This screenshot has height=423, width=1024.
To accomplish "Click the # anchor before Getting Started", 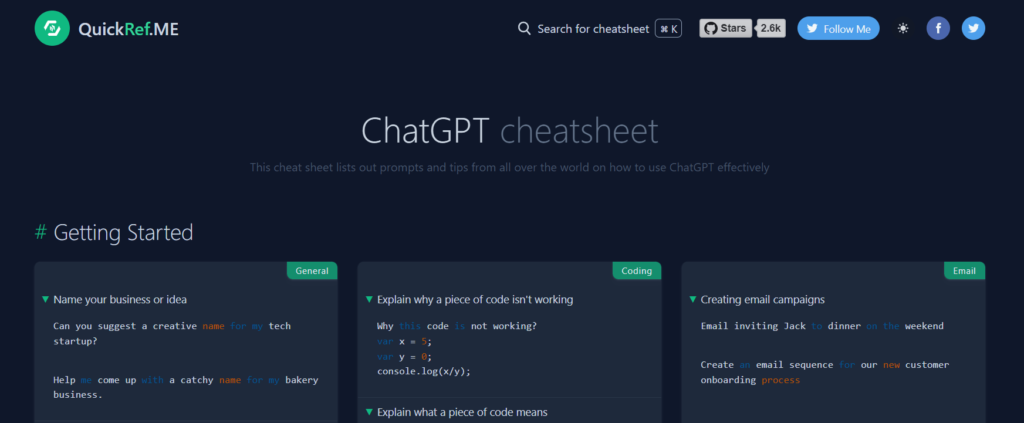I will [40, 232].
